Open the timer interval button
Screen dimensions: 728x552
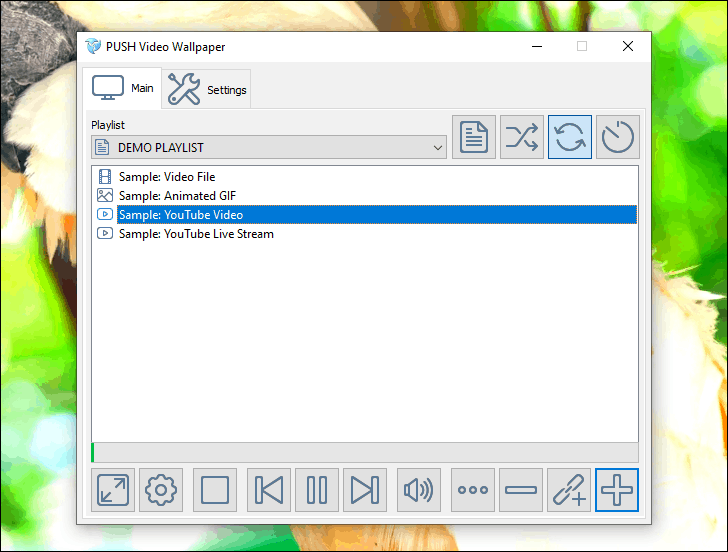[x=618, y=137]
